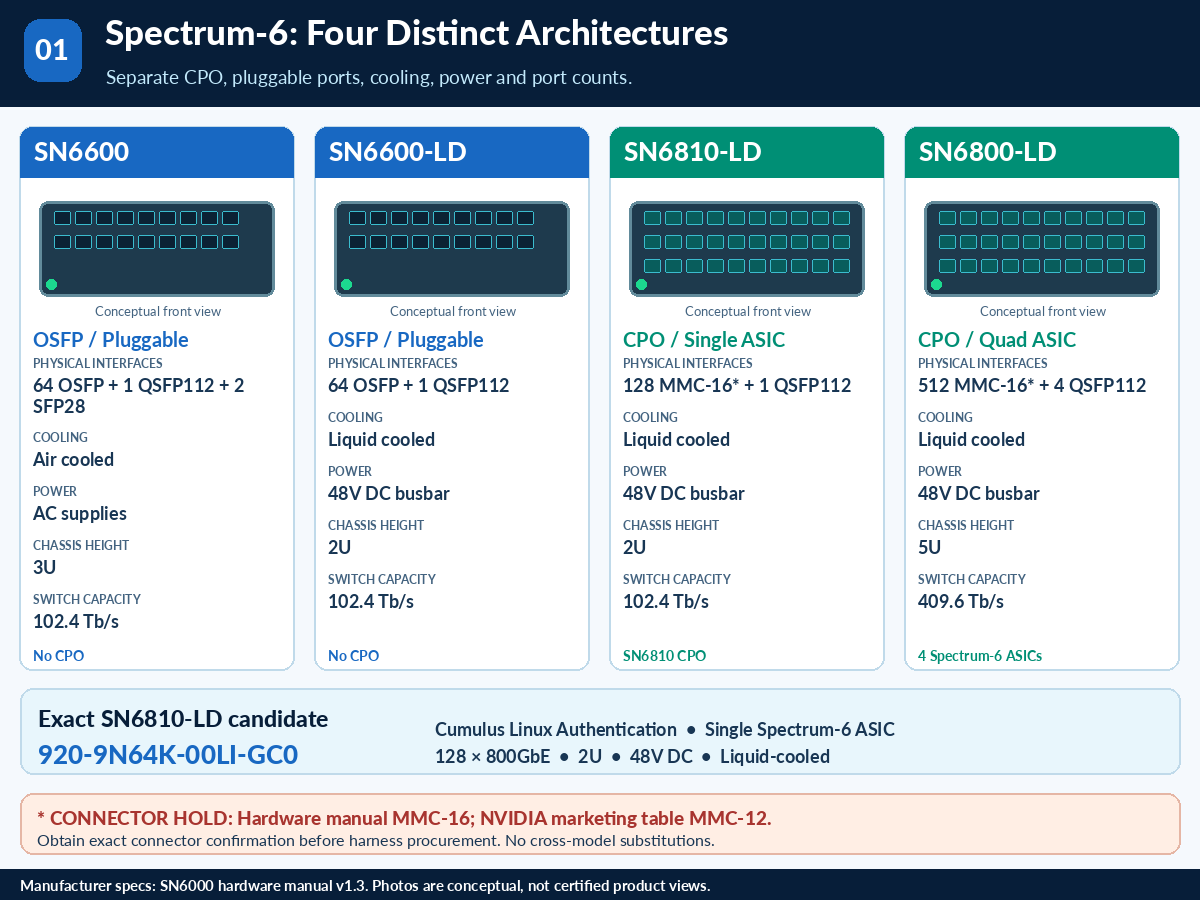Click the 'CPO / Quad ASIC' heading

(x=997, y=340)
